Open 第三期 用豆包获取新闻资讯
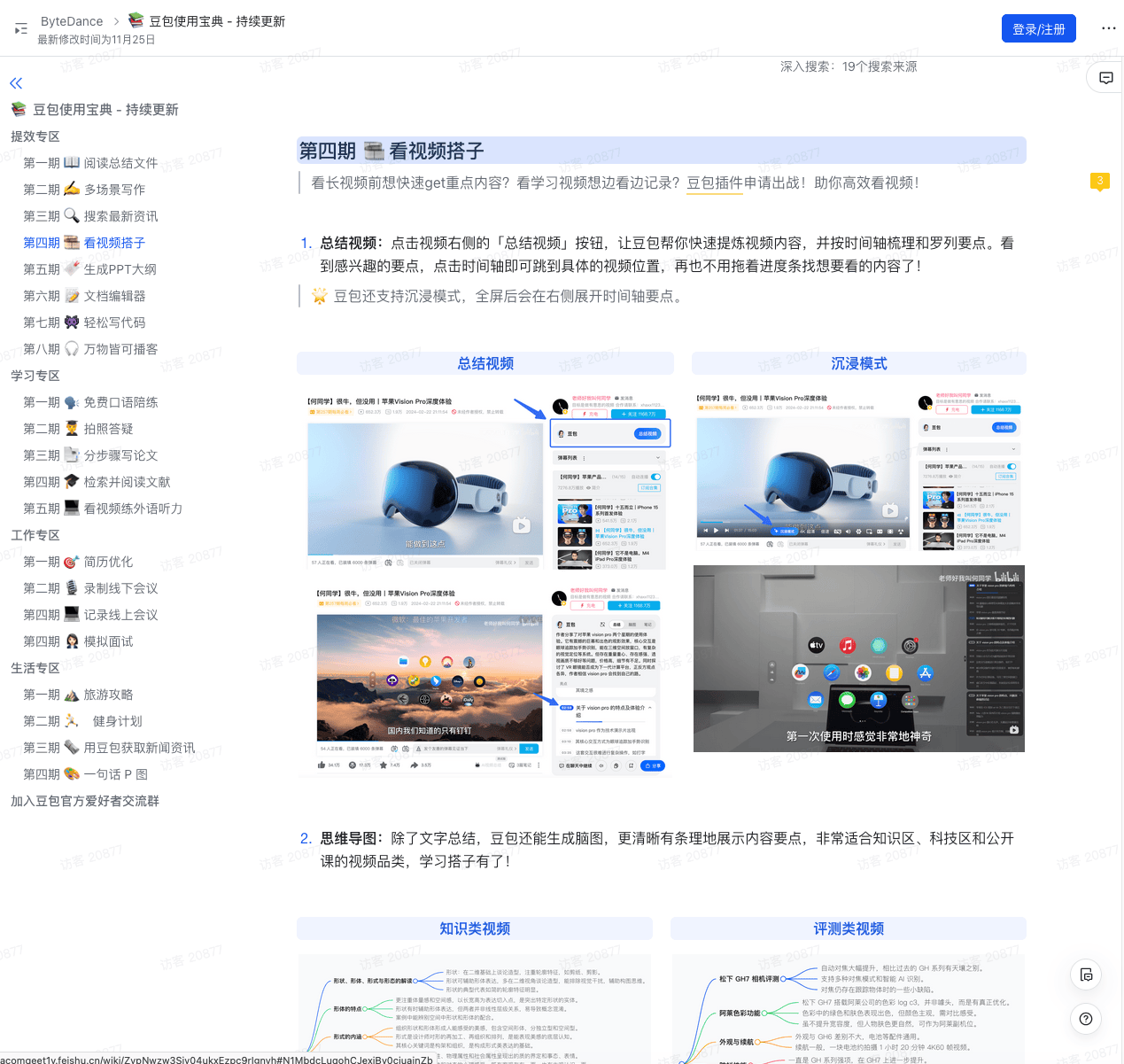 tap(109, 748)
